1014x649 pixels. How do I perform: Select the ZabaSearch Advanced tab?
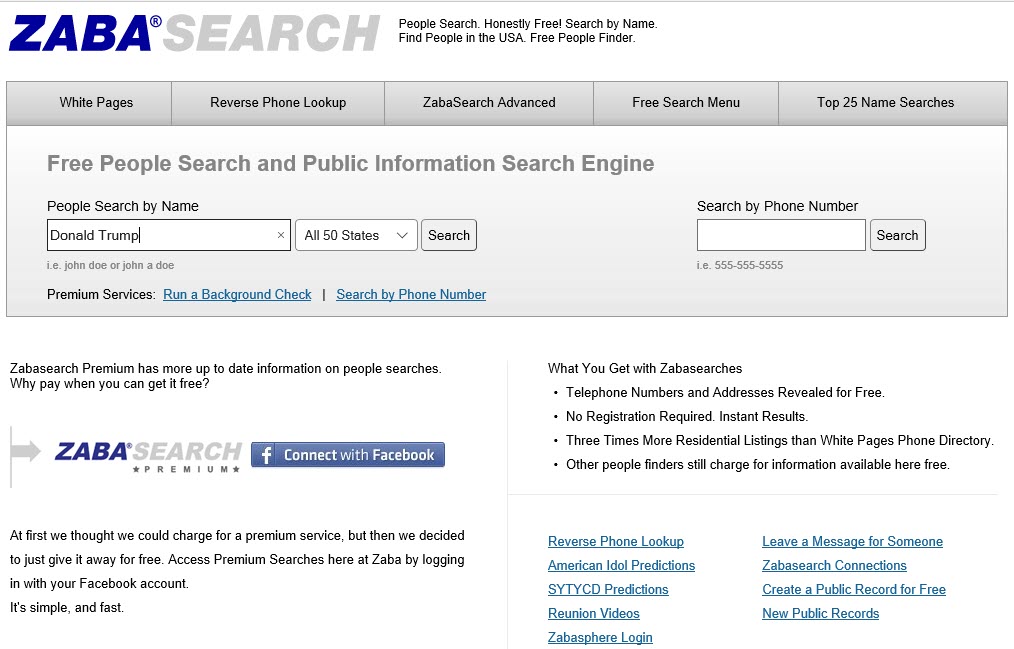tap(488, 102)
